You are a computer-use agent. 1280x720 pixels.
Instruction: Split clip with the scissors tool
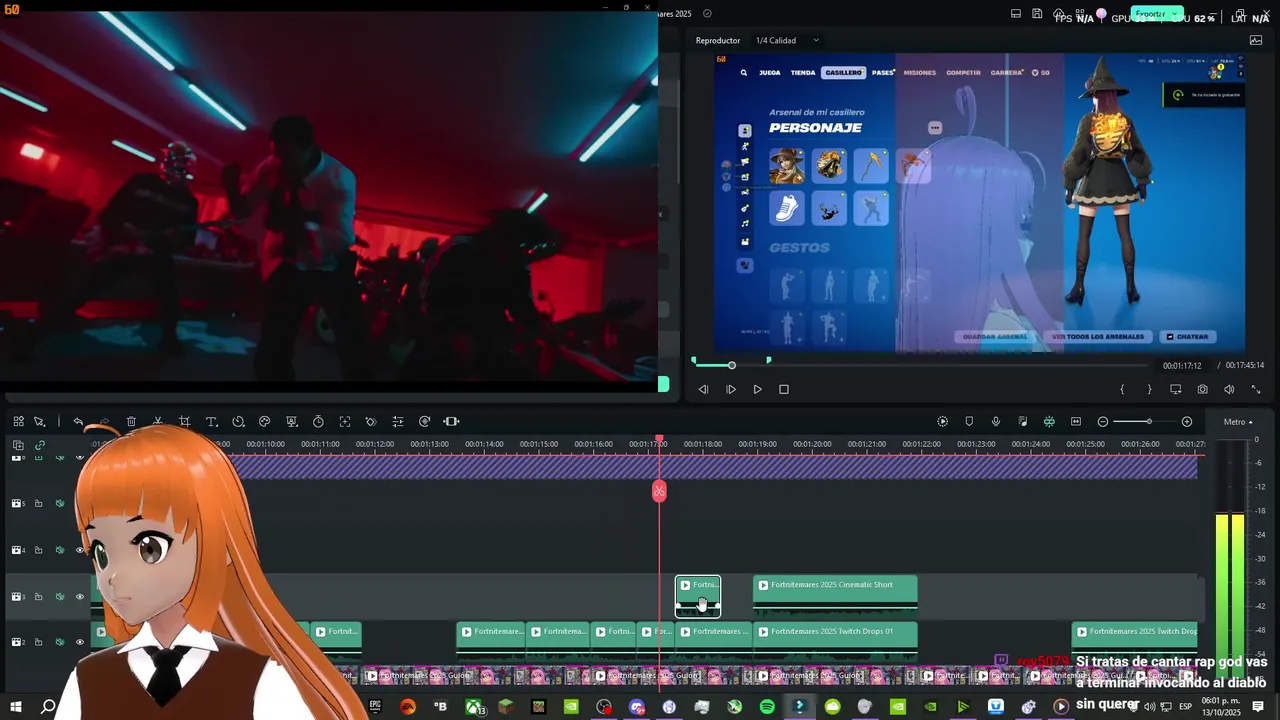158,422
